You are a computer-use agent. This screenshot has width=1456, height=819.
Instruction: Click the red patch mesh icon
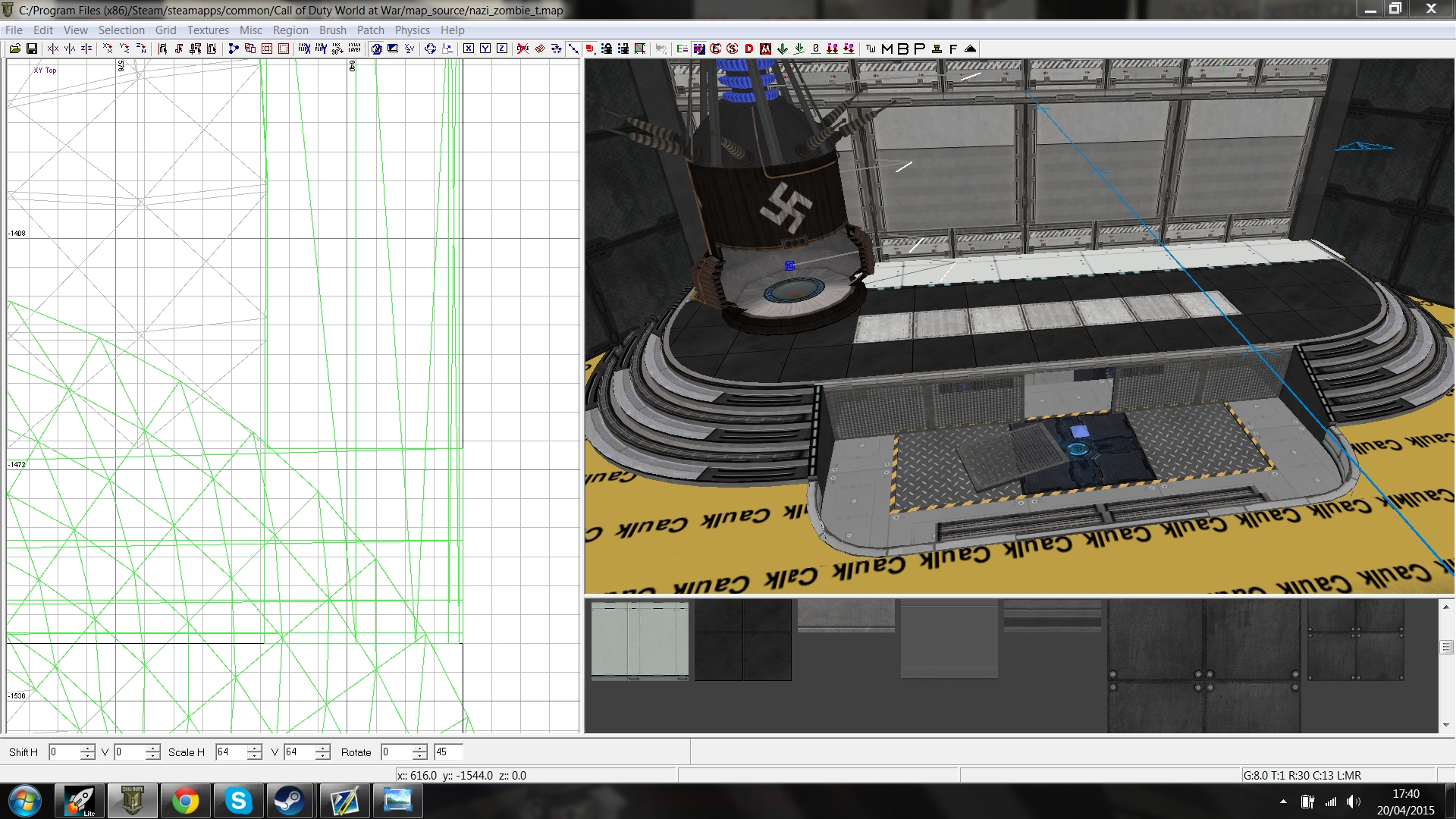coord(540,49)
